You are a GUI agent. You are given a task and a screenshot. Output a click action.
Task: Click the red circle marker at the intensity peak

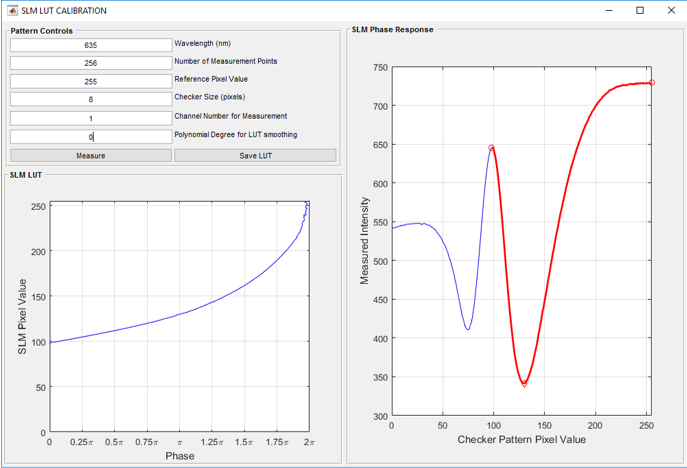(x=491, y=148)
